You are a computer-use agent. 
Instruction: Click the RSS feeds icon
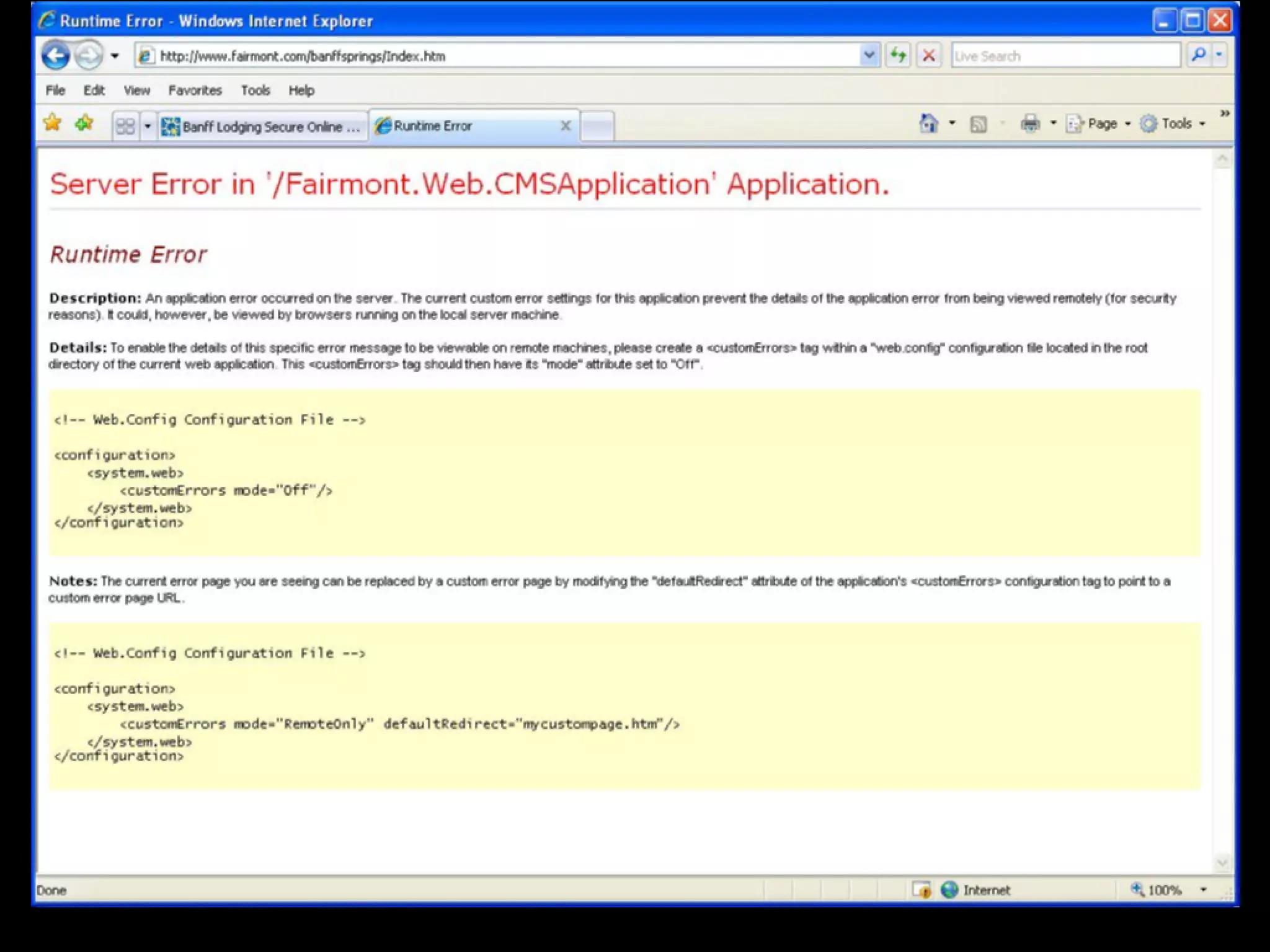979,124
